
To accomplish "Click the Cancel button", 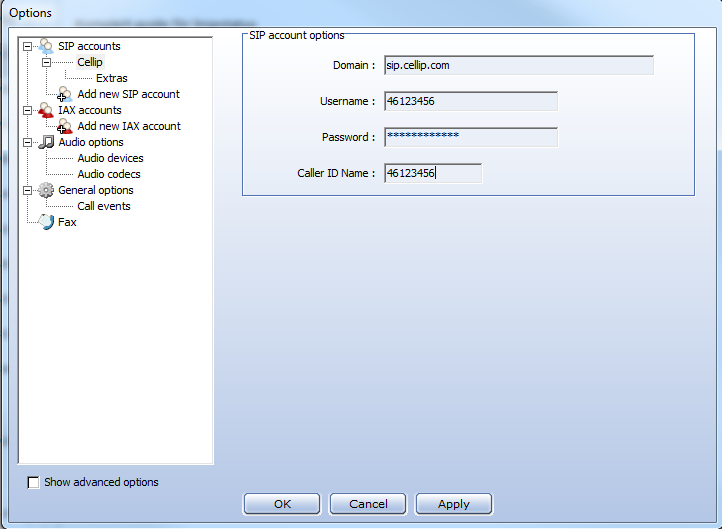I will [x=368, y=504].
